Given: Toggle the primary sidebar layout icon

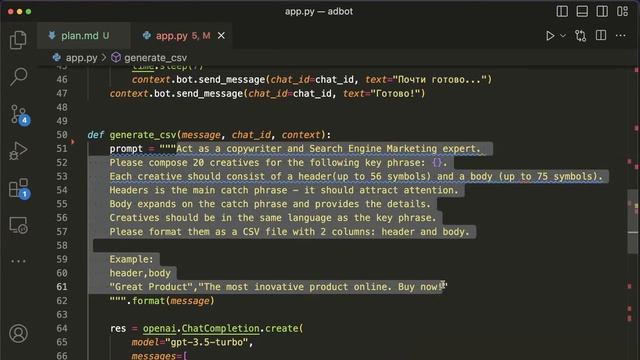Looking at the screenshot, I should point(562,11).
